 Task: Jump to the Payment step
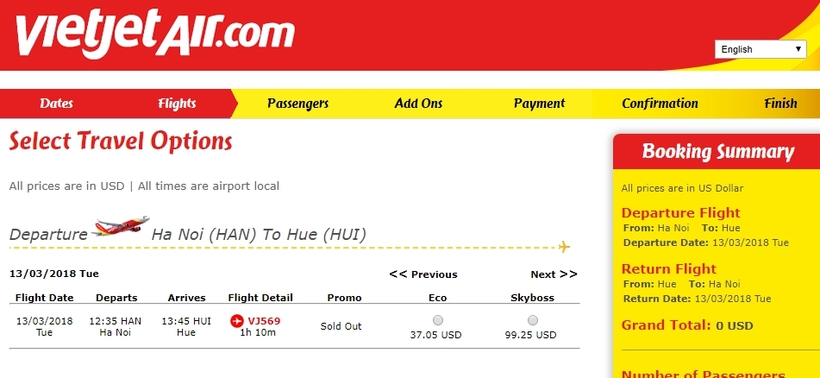click(539, 104)
